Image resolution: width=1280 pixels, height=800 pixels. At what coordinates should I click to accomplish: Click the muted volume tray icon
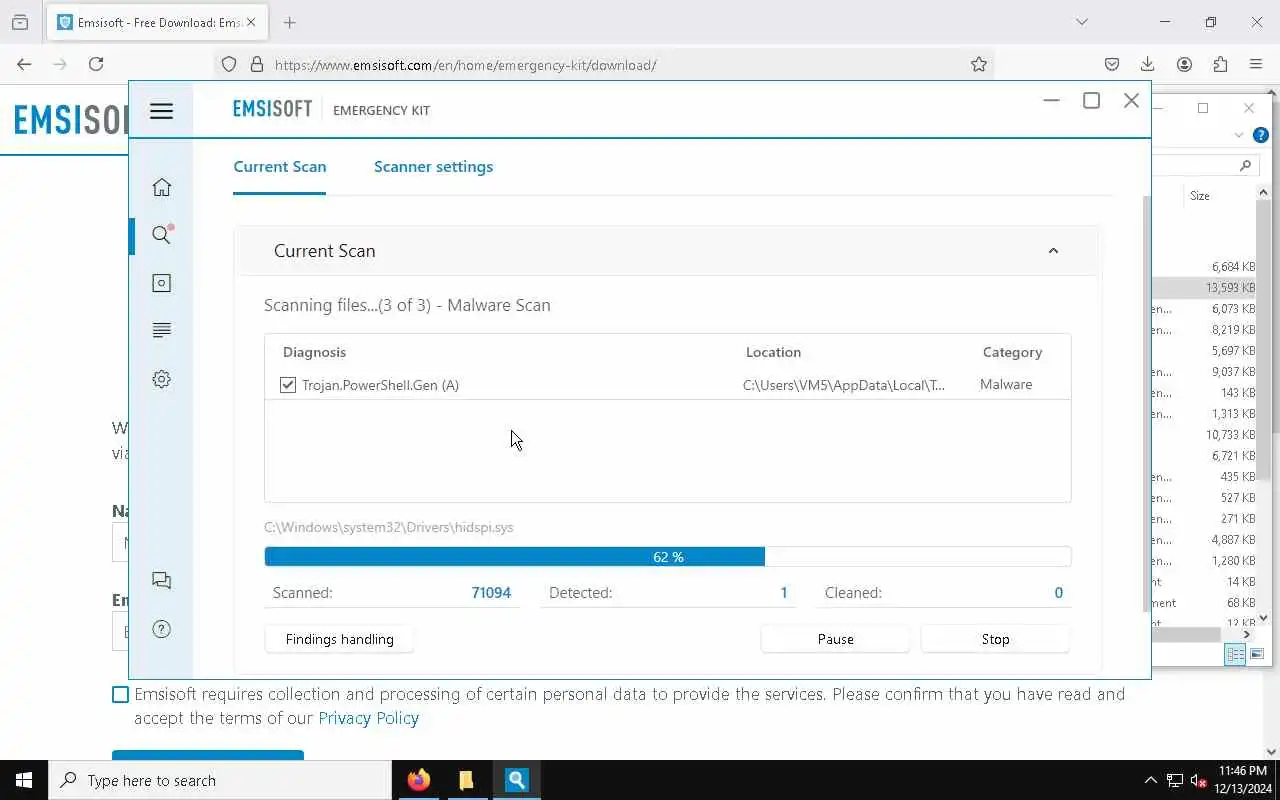1198,780
